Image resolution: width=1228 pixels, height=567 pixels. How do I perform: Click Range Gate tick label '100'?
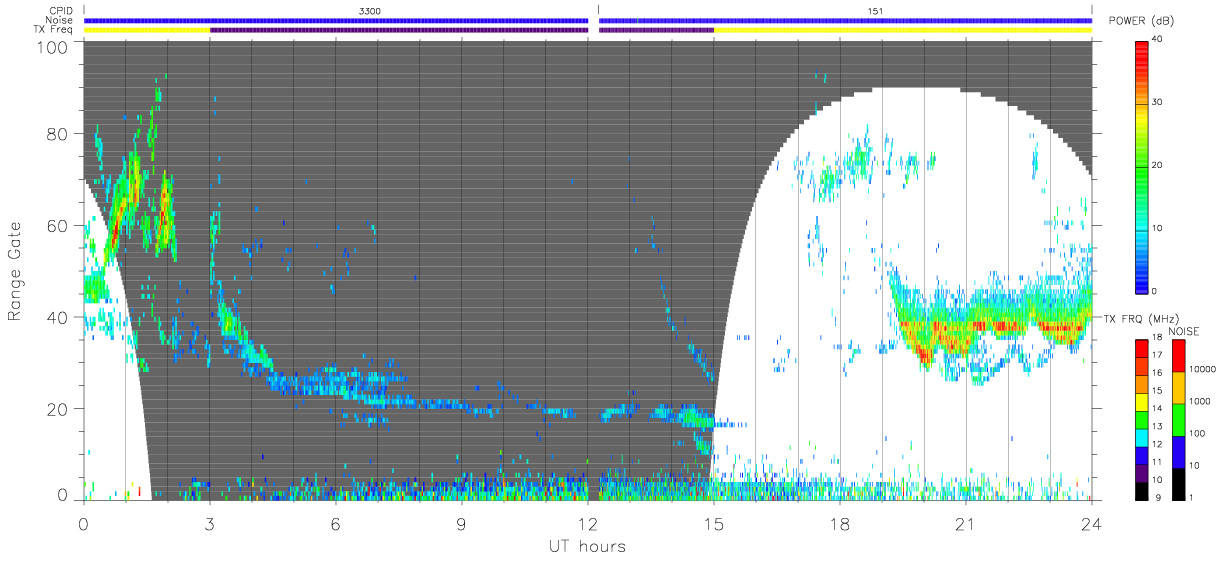pyautogui.click(x=52, y=46)
